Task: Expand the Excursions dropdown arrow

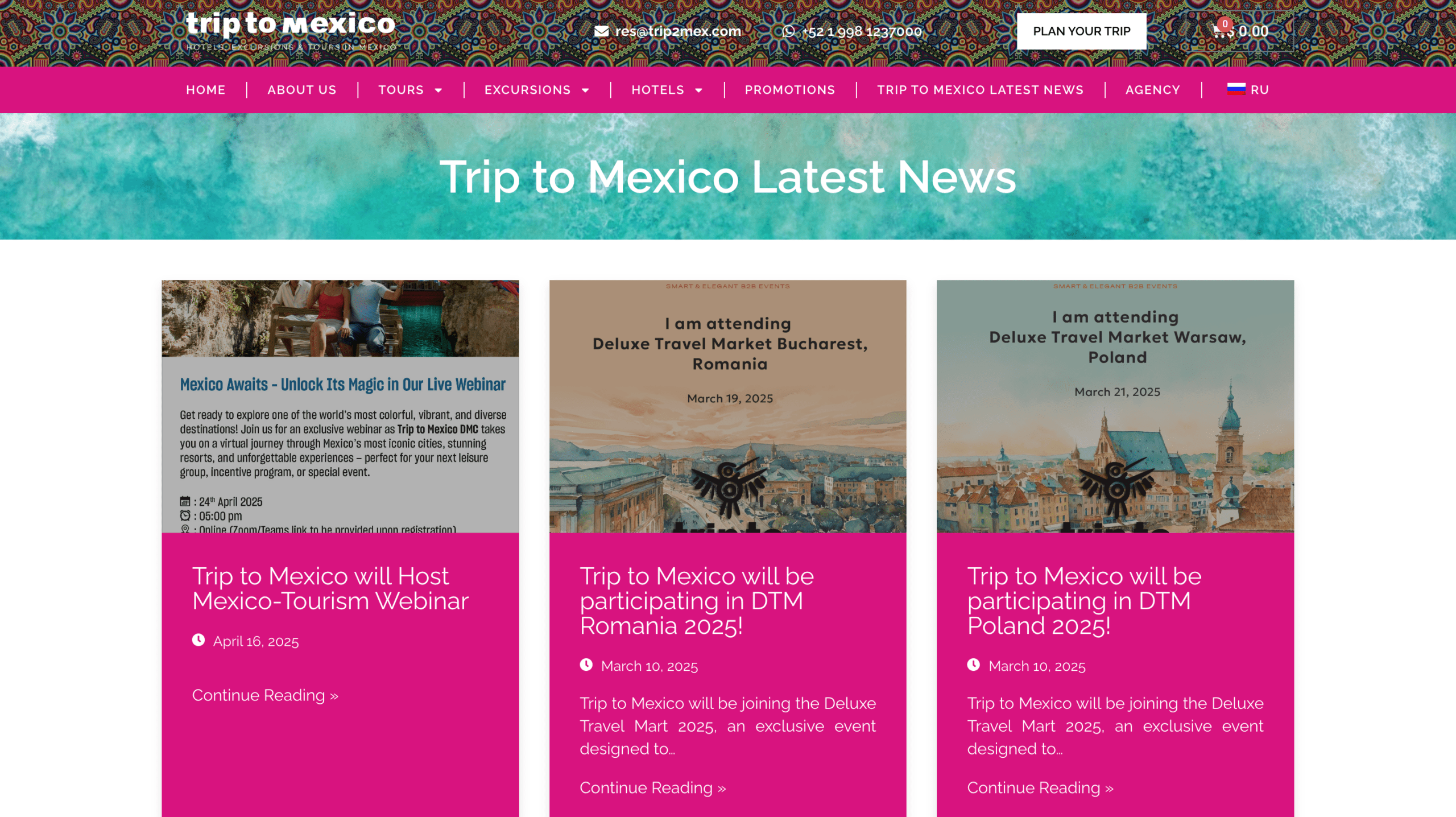Action: [585, 90]
